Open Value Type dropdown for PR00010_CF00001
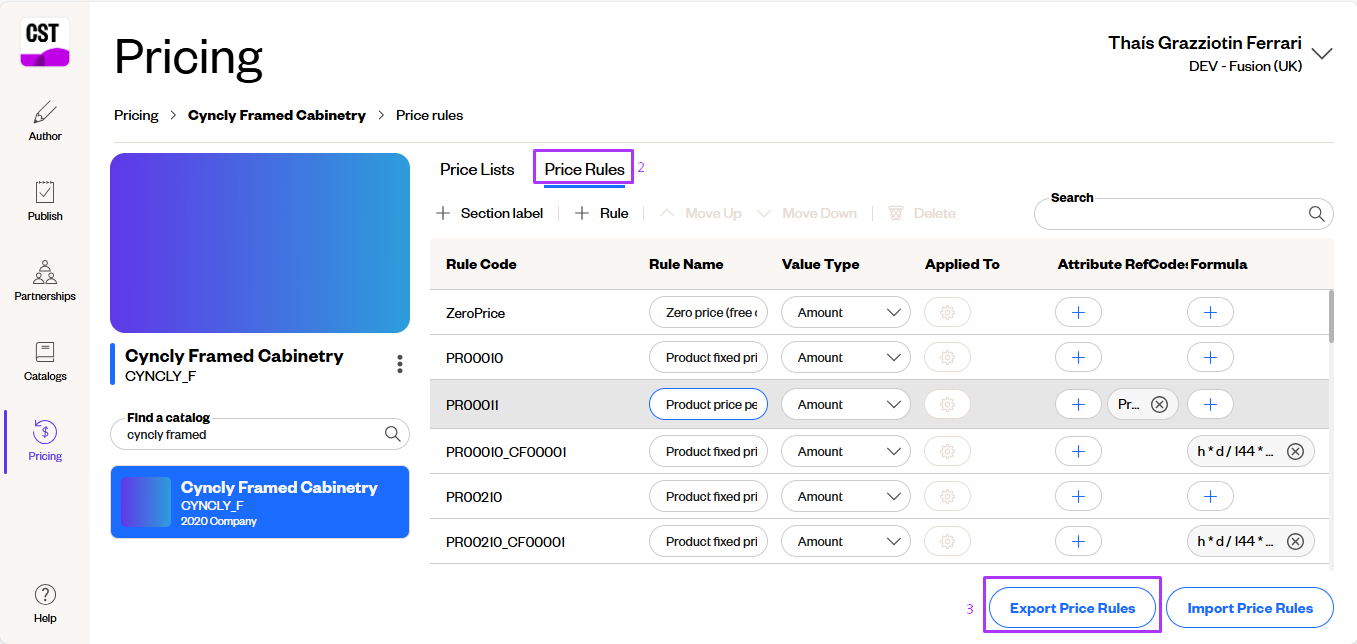1357x644 pixels. coord(846,451)
